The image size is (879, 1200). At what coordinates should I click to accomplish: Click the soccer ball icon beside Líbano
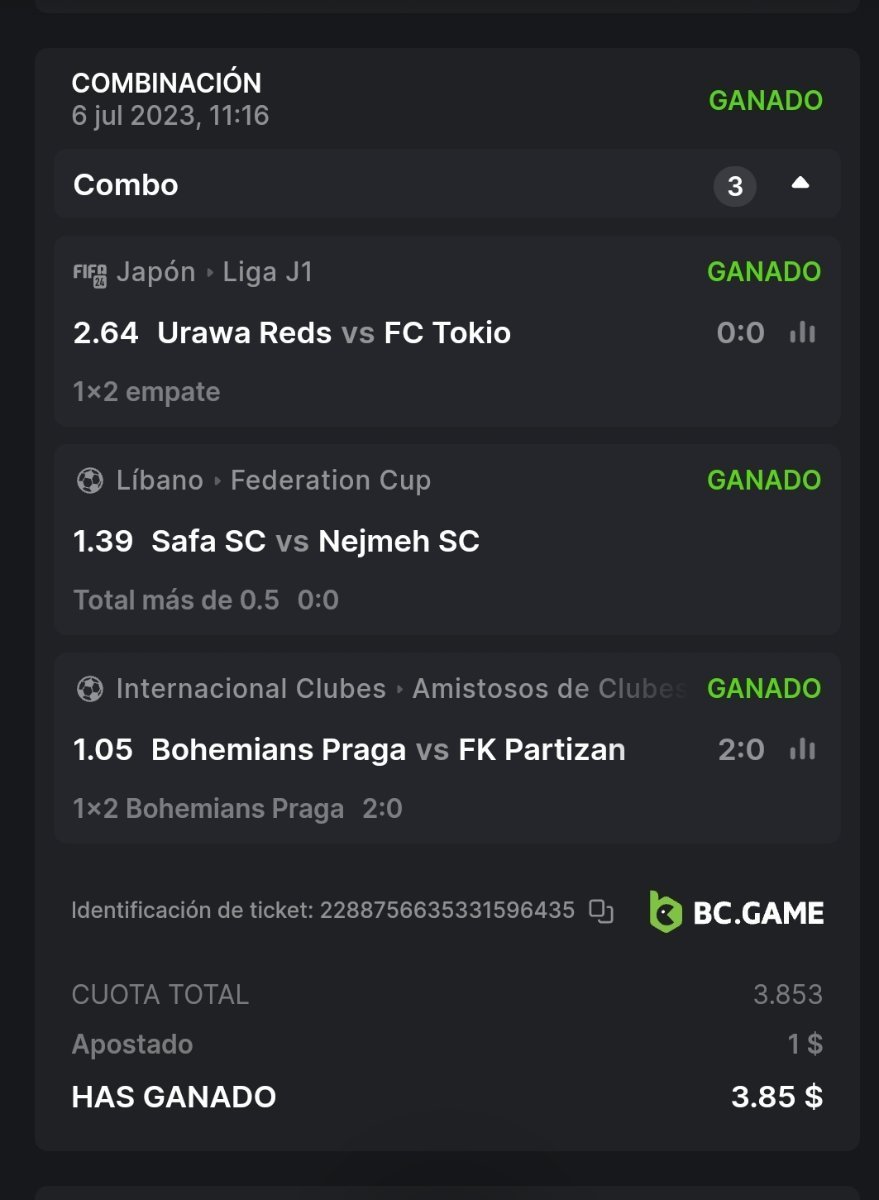(x=90, y=481)
